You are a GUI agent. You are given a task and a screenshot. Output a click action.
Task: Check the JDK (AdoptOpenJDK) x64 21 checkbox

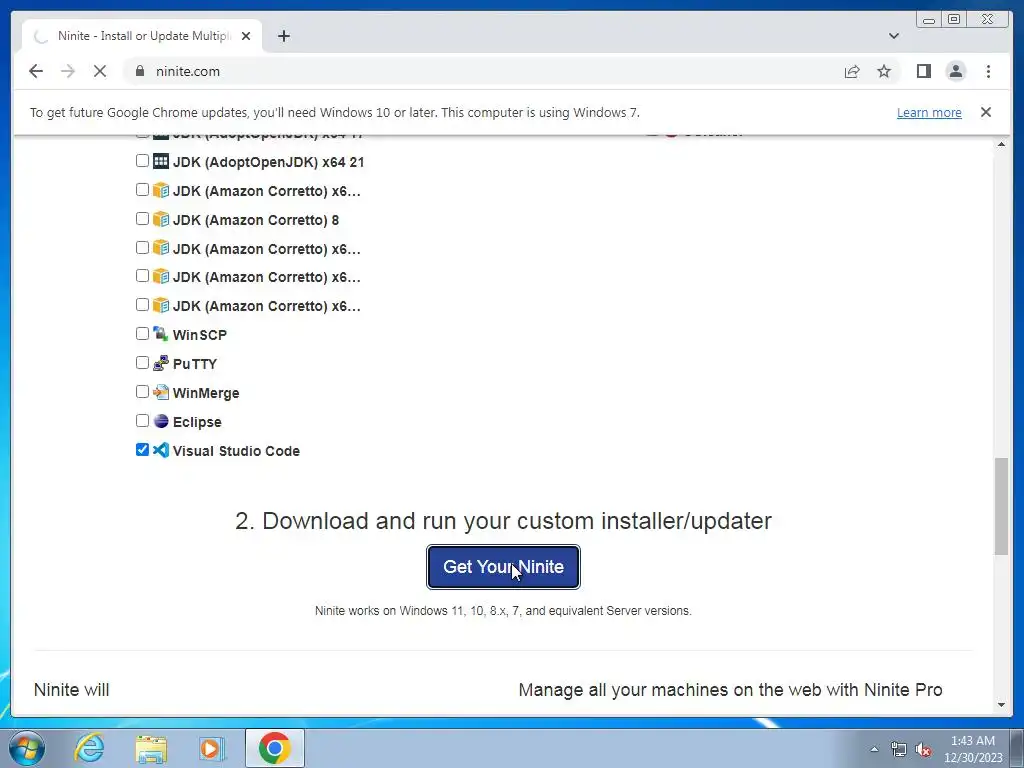(142, 161)
